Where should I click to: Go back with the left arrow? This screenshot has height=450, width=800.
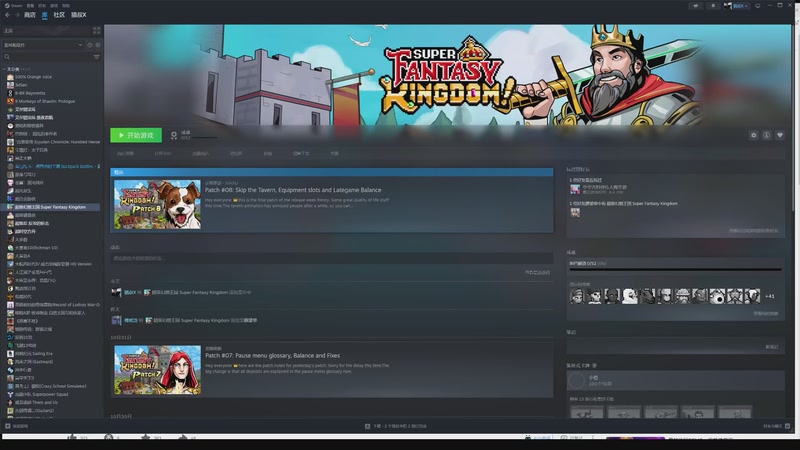(8, 15)
